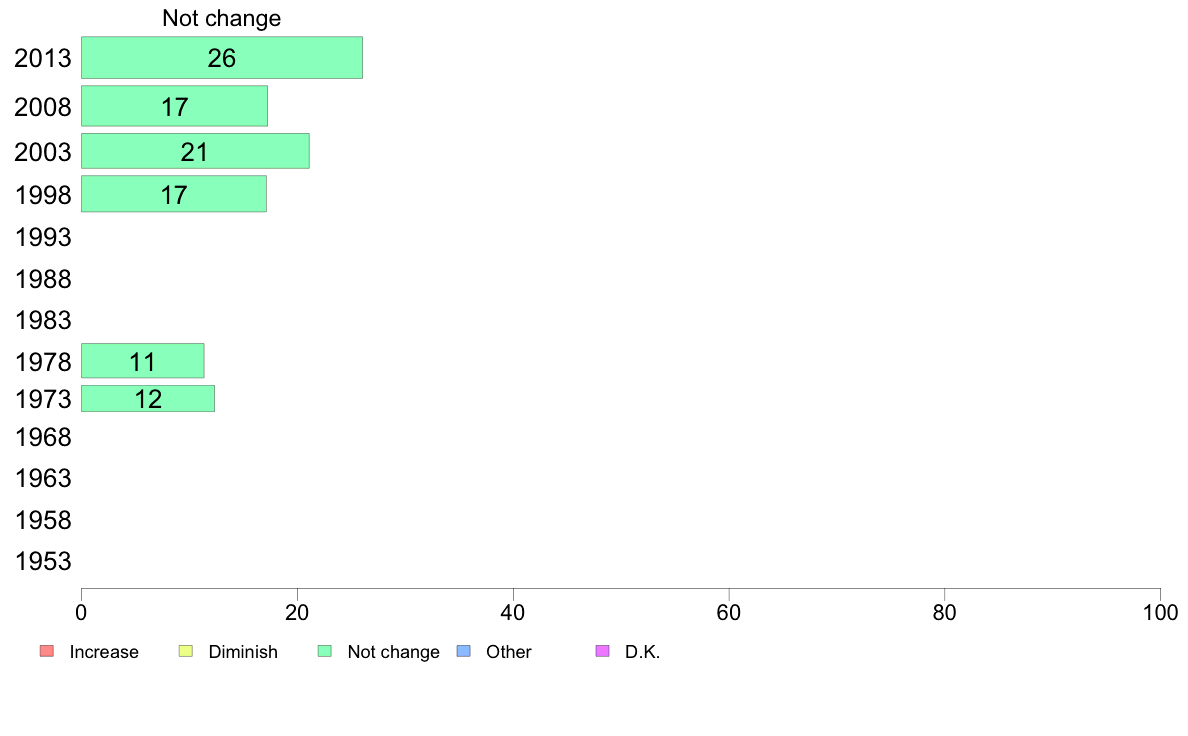Click the 40 tick on x-axis
This screenshot has width=1188, height=736.
point(513,612)
